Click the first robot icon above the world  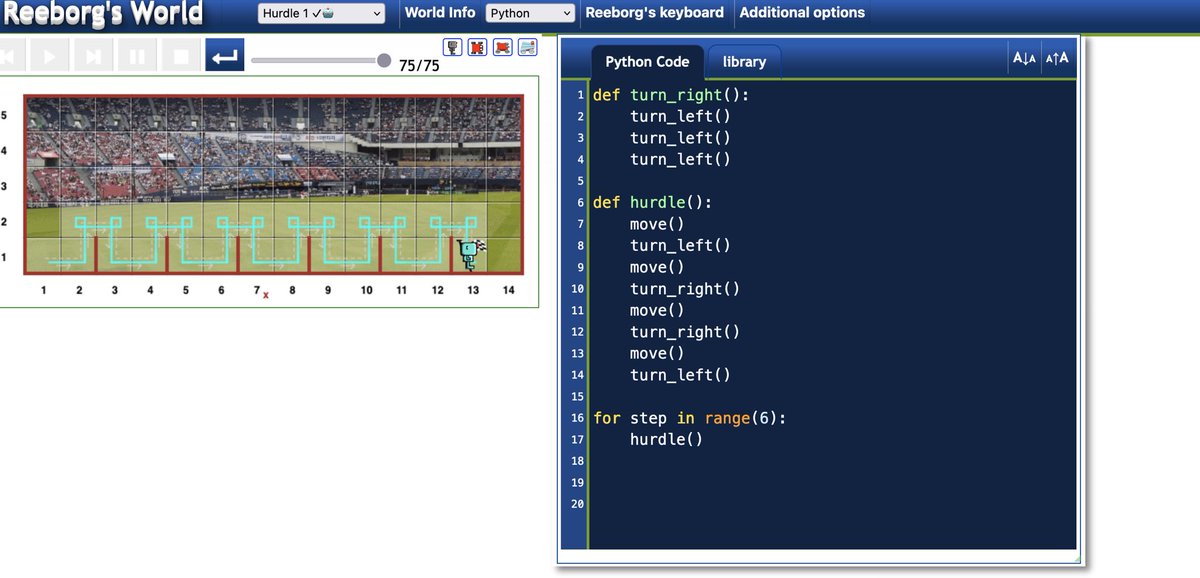(x=453, y=47)
